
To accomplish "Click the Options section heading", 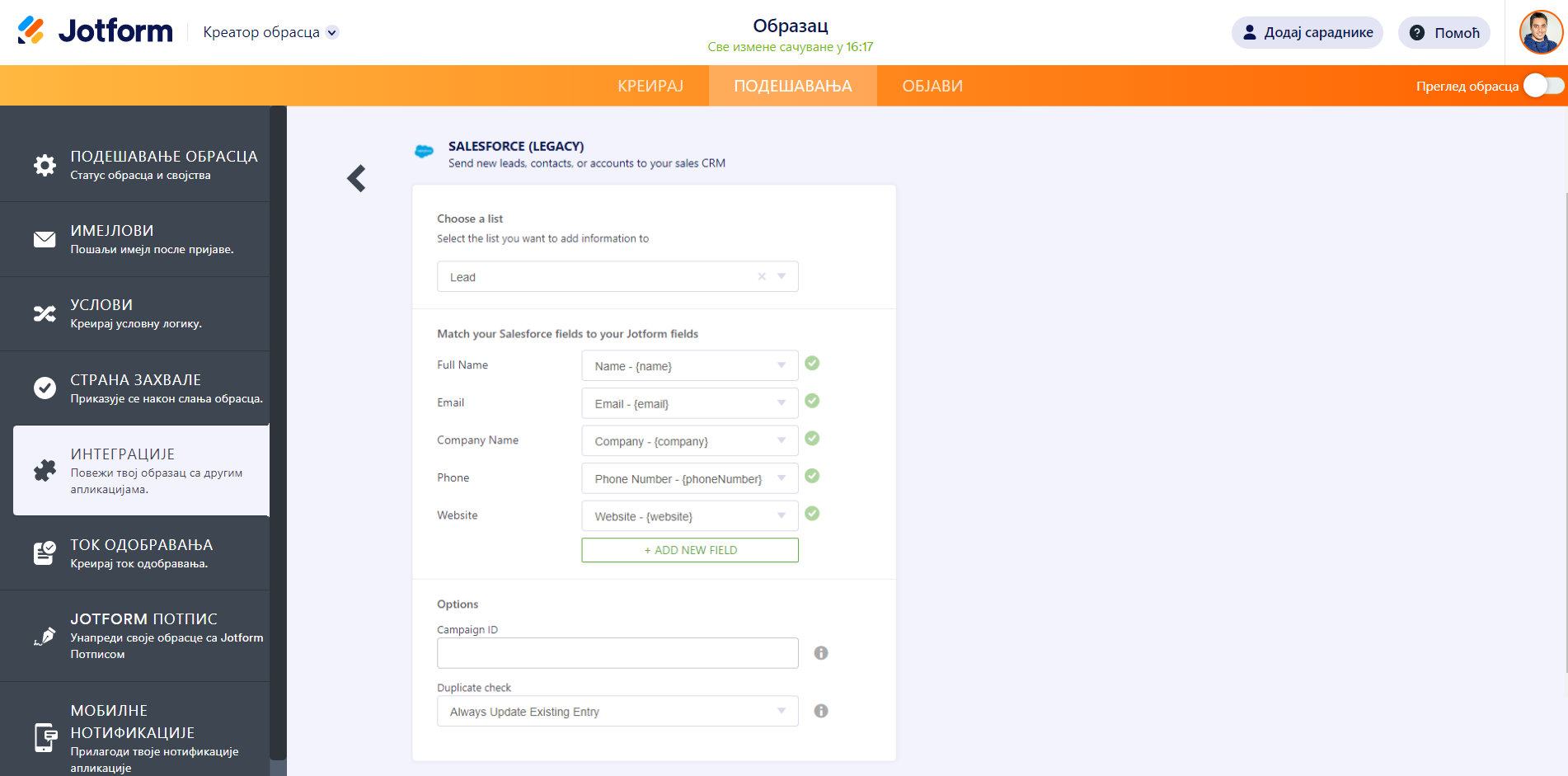I will point(458,604).
